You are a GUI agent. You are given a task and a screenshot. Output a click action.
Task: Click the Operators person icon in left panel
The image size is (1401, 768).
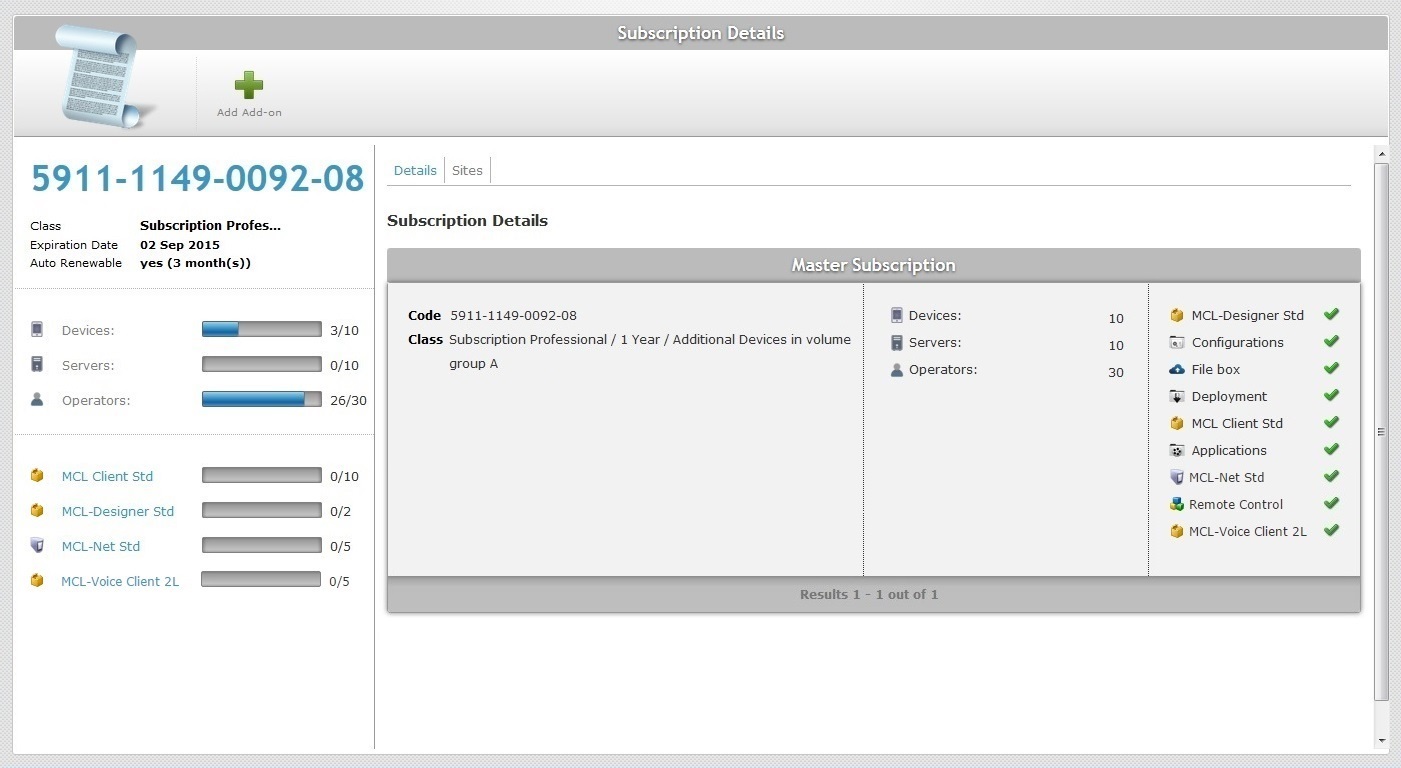click(x=37, y=399)
